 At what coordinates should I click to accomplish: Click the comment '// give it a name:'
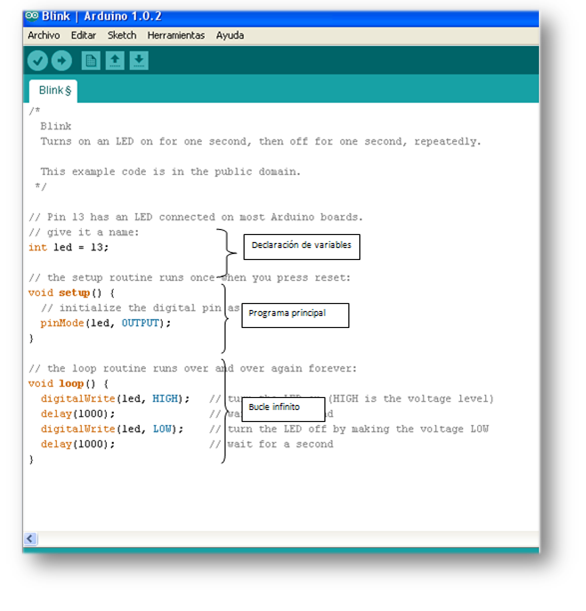(84, 232)
